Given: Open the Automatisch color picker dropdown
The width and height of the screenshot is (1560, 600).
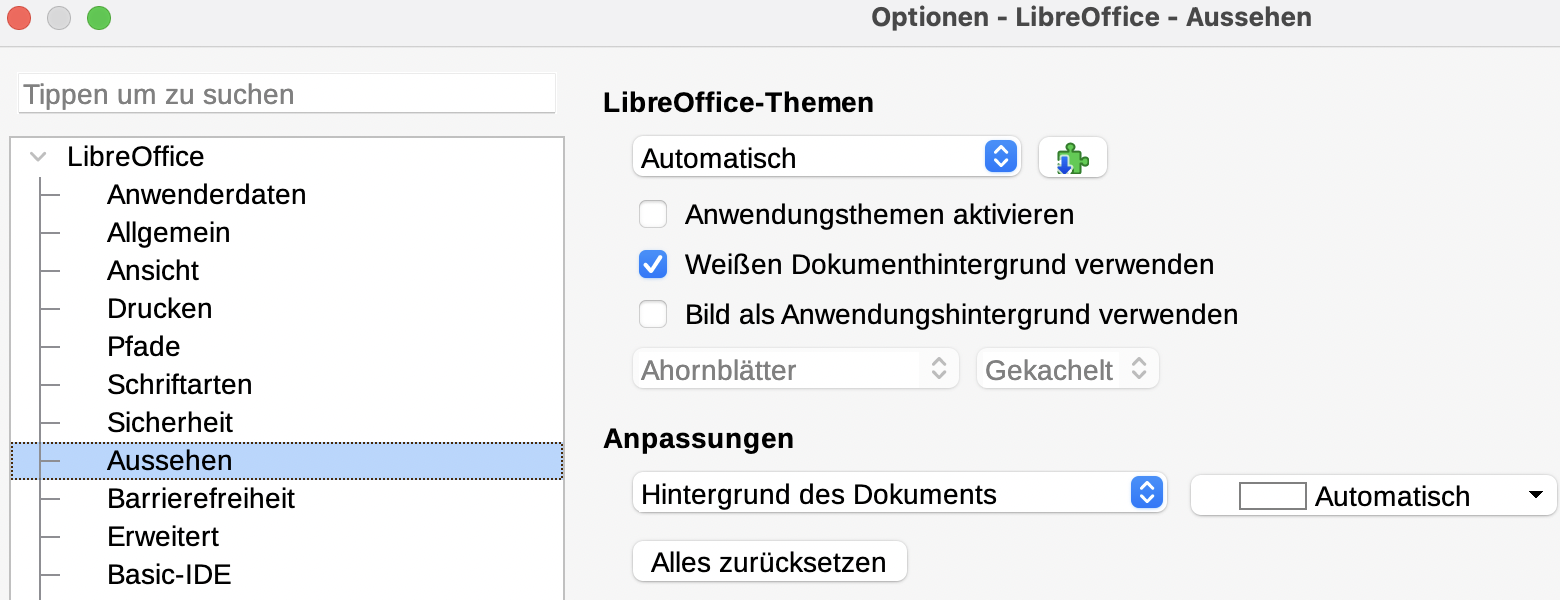Looking at the screenshot, I should 1373,496.
